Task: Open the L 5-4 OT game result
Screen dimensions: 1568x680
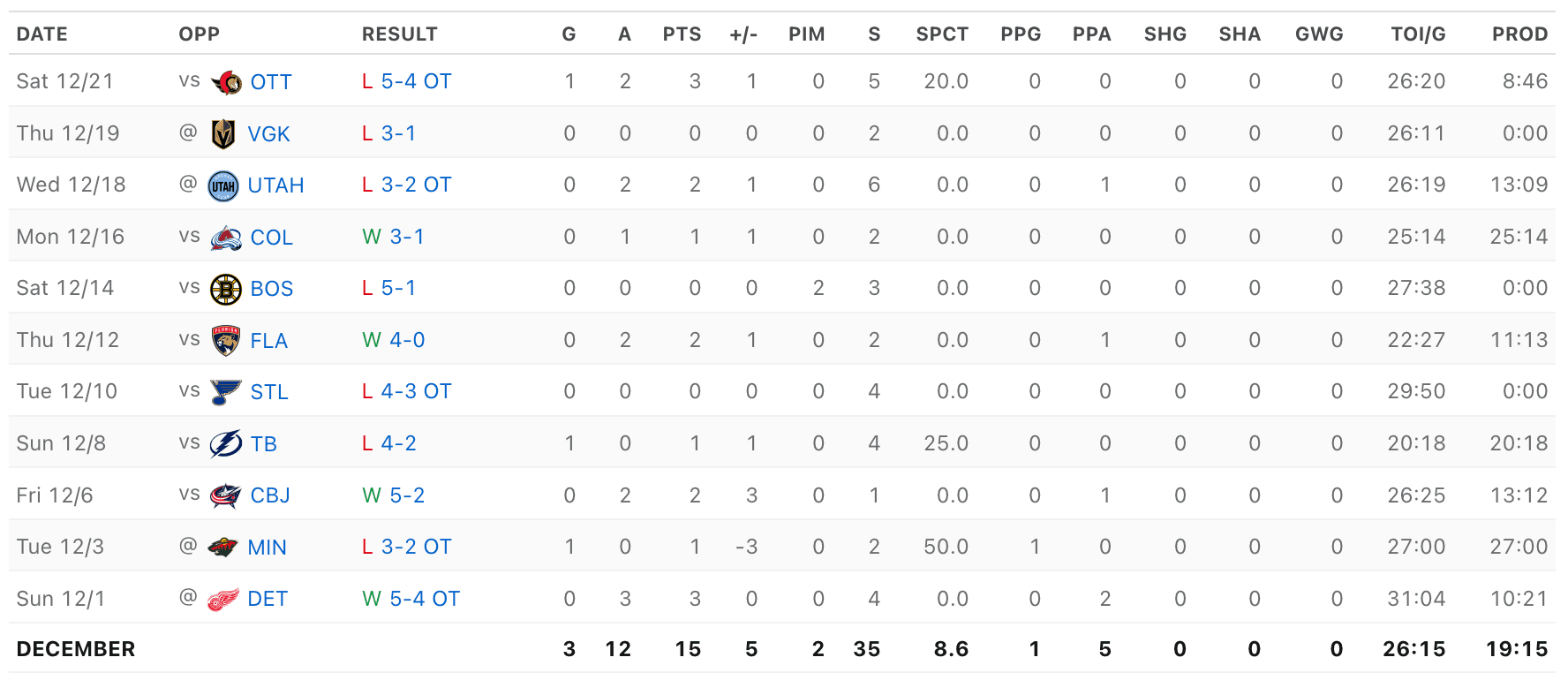Action: [x=407, y=81]
